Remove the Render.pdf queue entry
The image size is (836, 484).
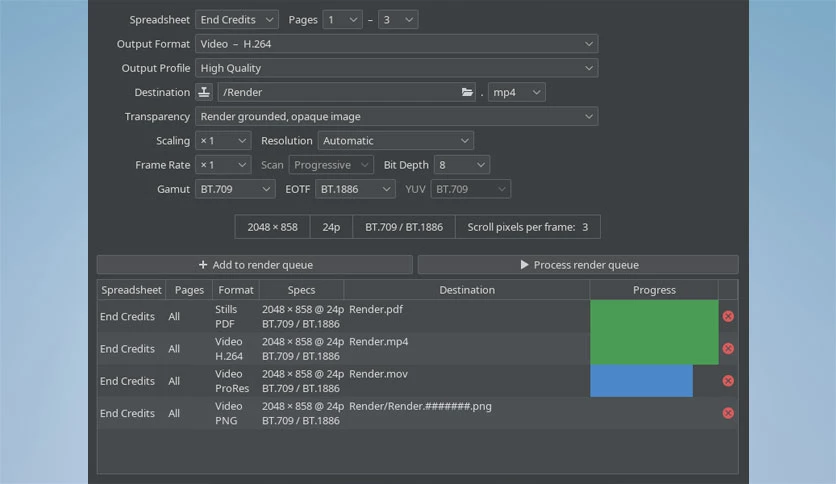pos(728,316)
